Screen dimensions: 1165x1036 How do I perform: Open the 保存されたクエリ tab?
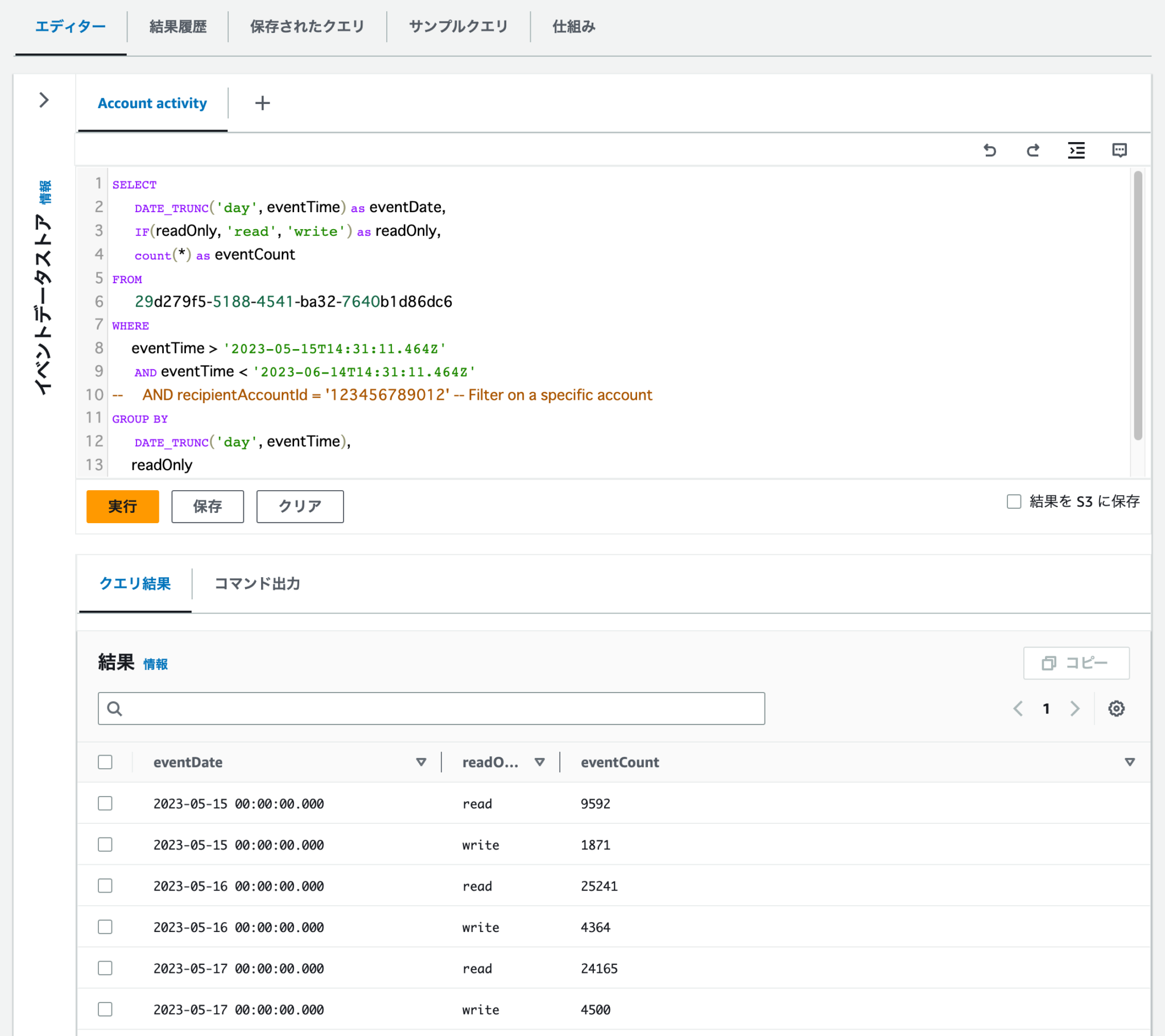(x=307, y=27)
